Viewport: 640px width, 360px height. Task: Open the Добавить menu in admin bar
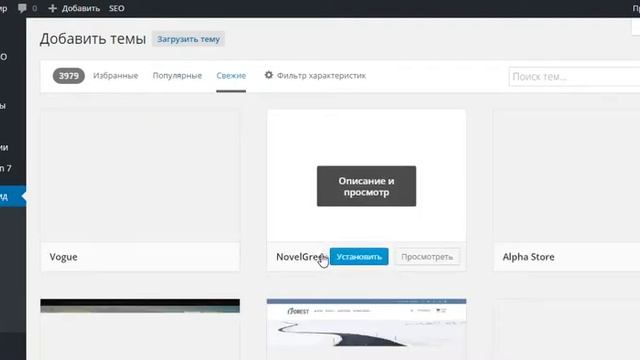80,8
